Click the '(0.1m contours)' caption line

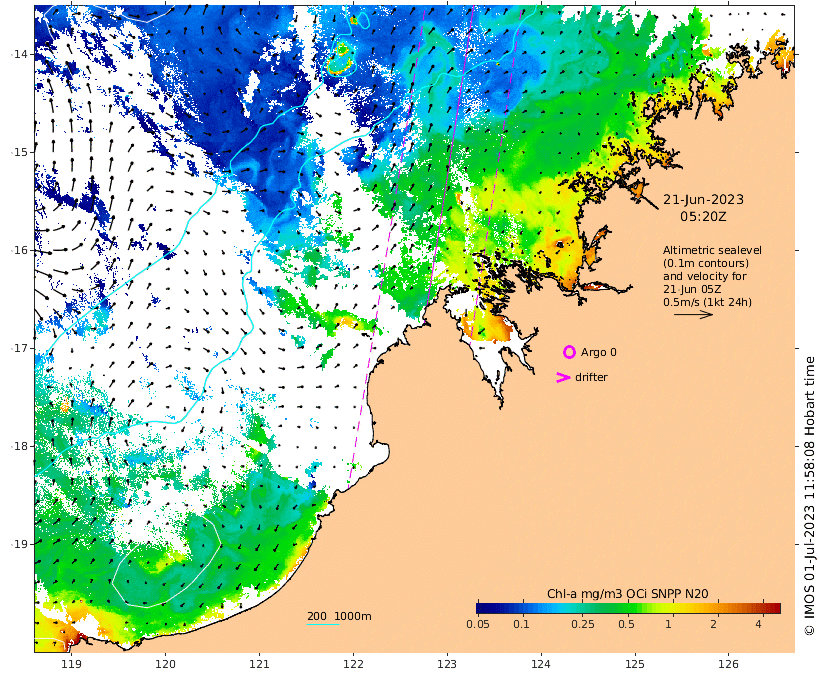click(706, 263)
